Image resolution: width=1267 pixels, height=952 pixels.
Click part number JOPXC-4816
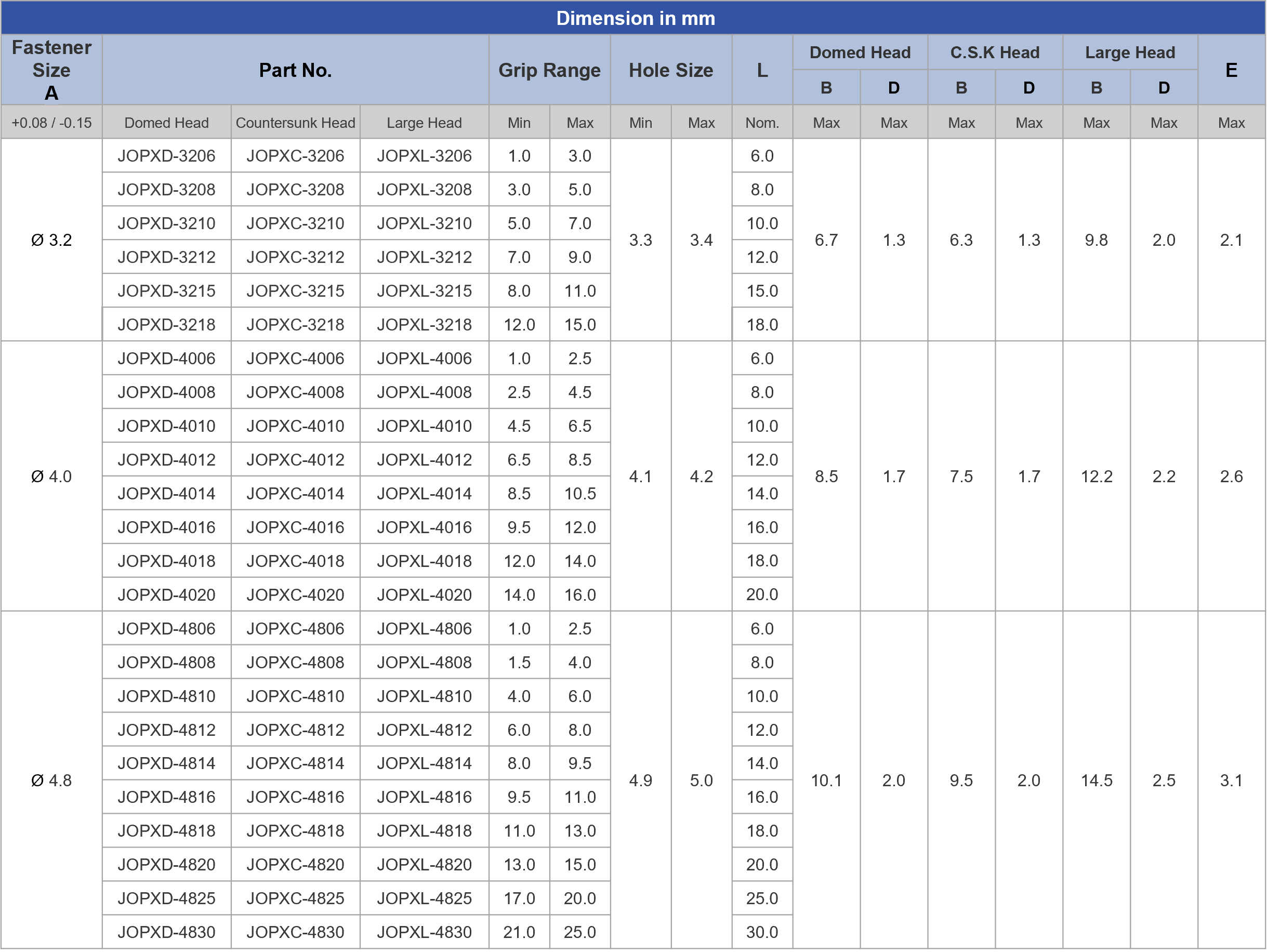296,797
